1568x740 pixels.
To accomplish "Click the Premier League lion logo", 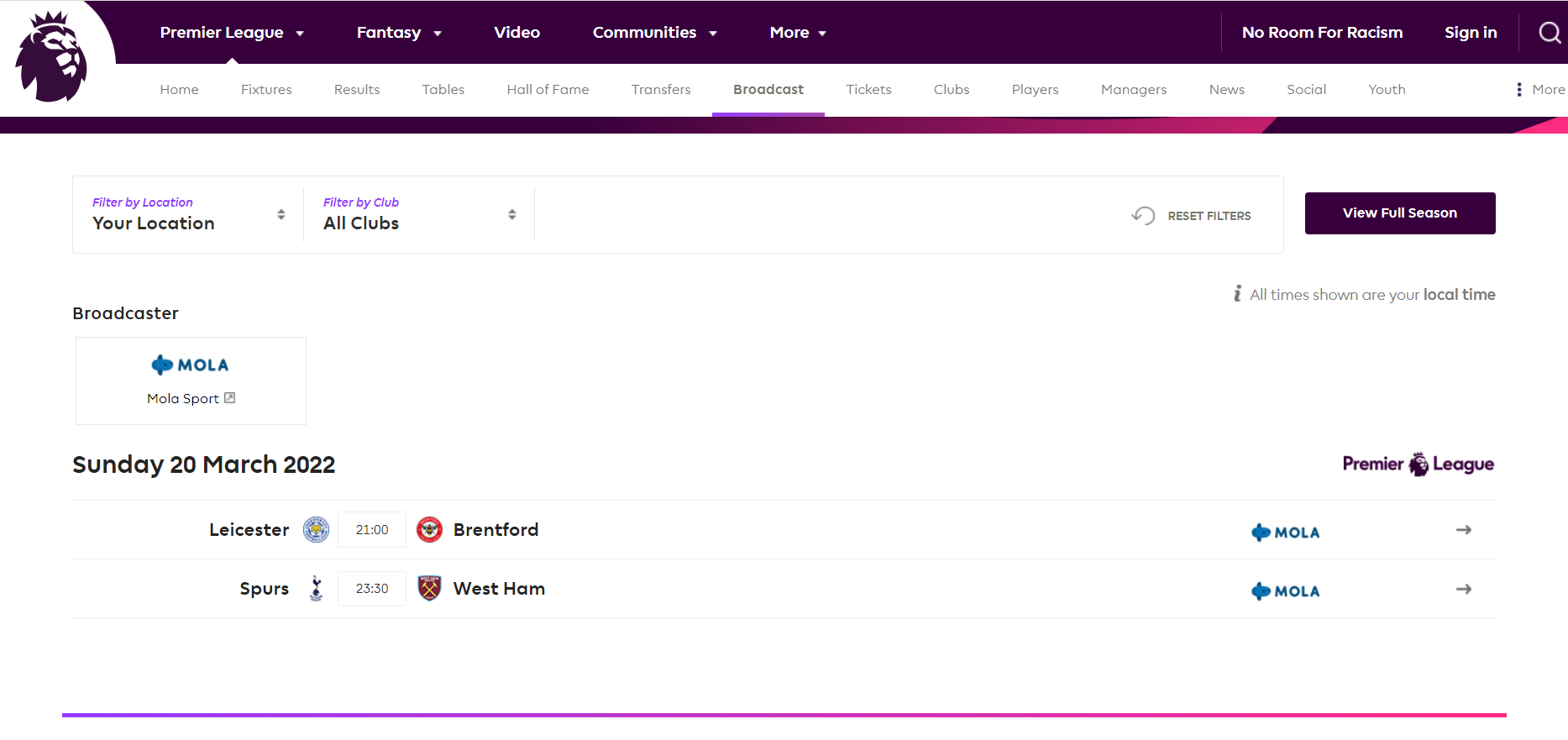I will pyautogui.click(x=51, y=56).
